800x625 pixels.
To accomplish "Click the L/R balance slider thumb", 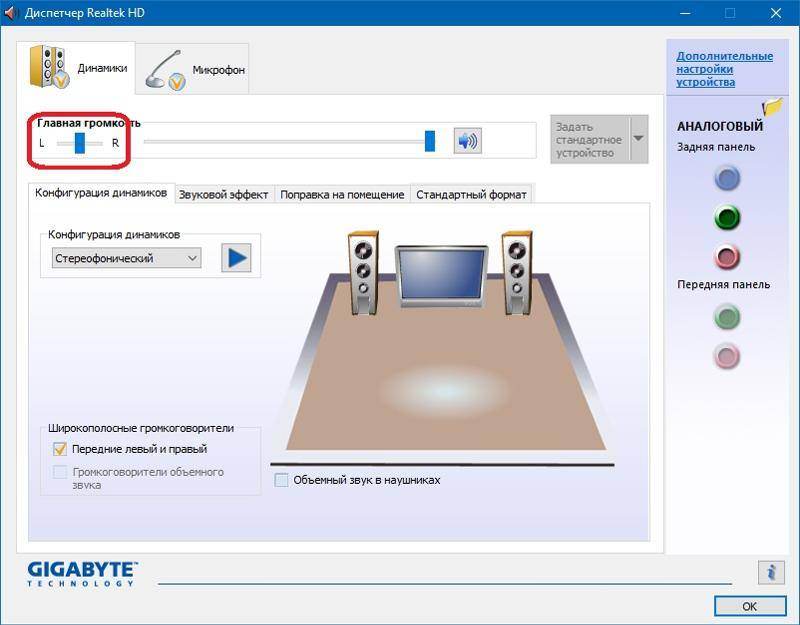I will tap(80, 143).
